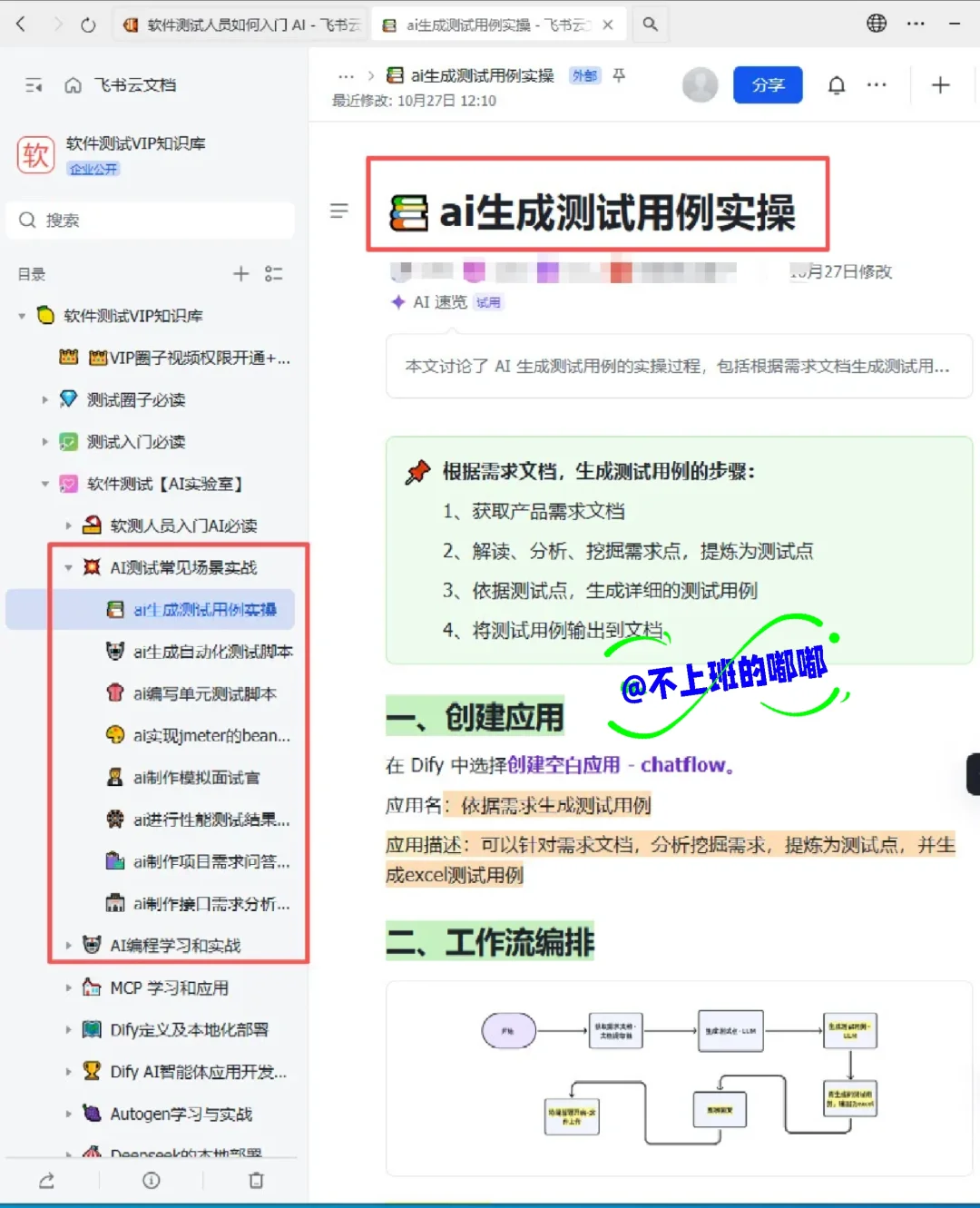This screenshot has height=1208, width=980.
Task: Expand the MCP 学习和应用 section
Action: click(69, 987)
